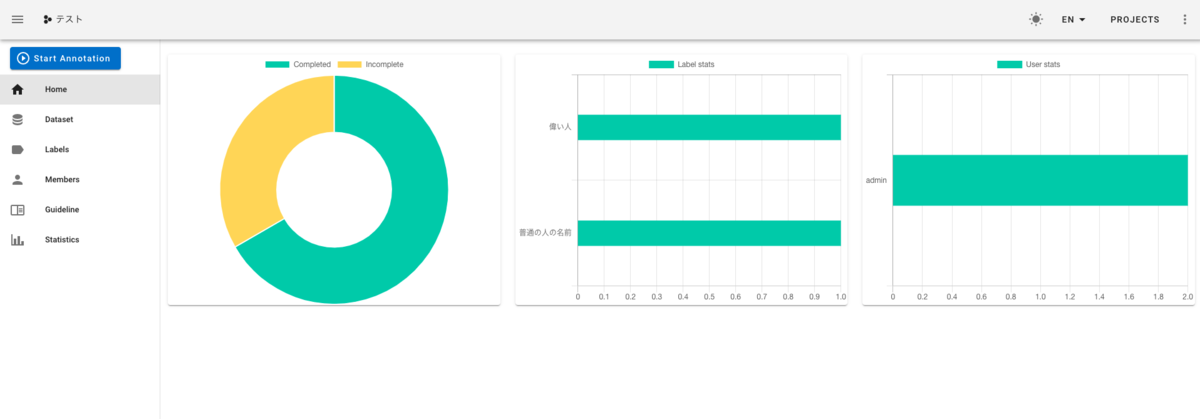Click the green Label stats legend swatch

661,64
